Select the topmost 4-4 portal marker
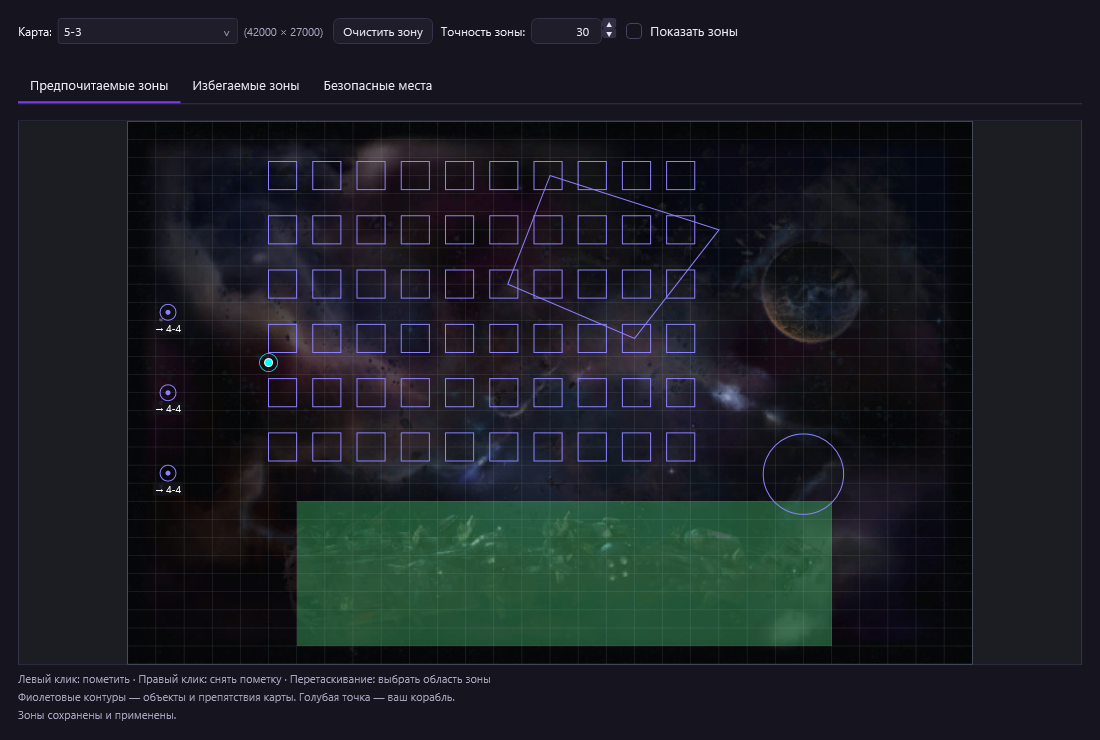 click(x=168, y=312)
